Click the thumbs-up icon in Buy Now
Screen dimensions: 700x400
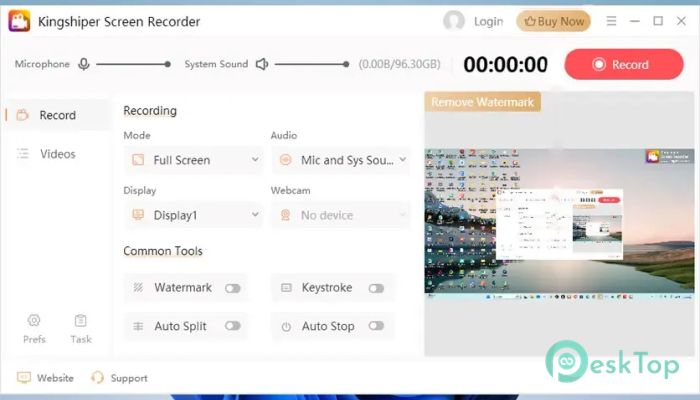pyautogui.click(x=529, y=21)
